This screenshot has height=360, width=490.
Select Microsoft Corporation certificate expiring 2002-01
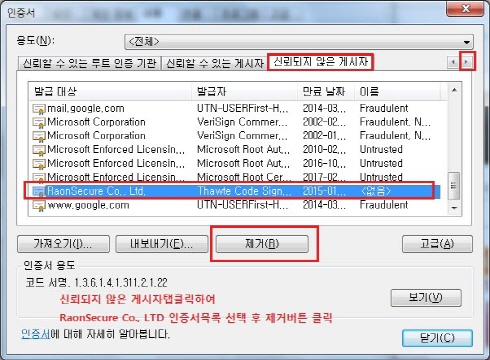(237, 136)
